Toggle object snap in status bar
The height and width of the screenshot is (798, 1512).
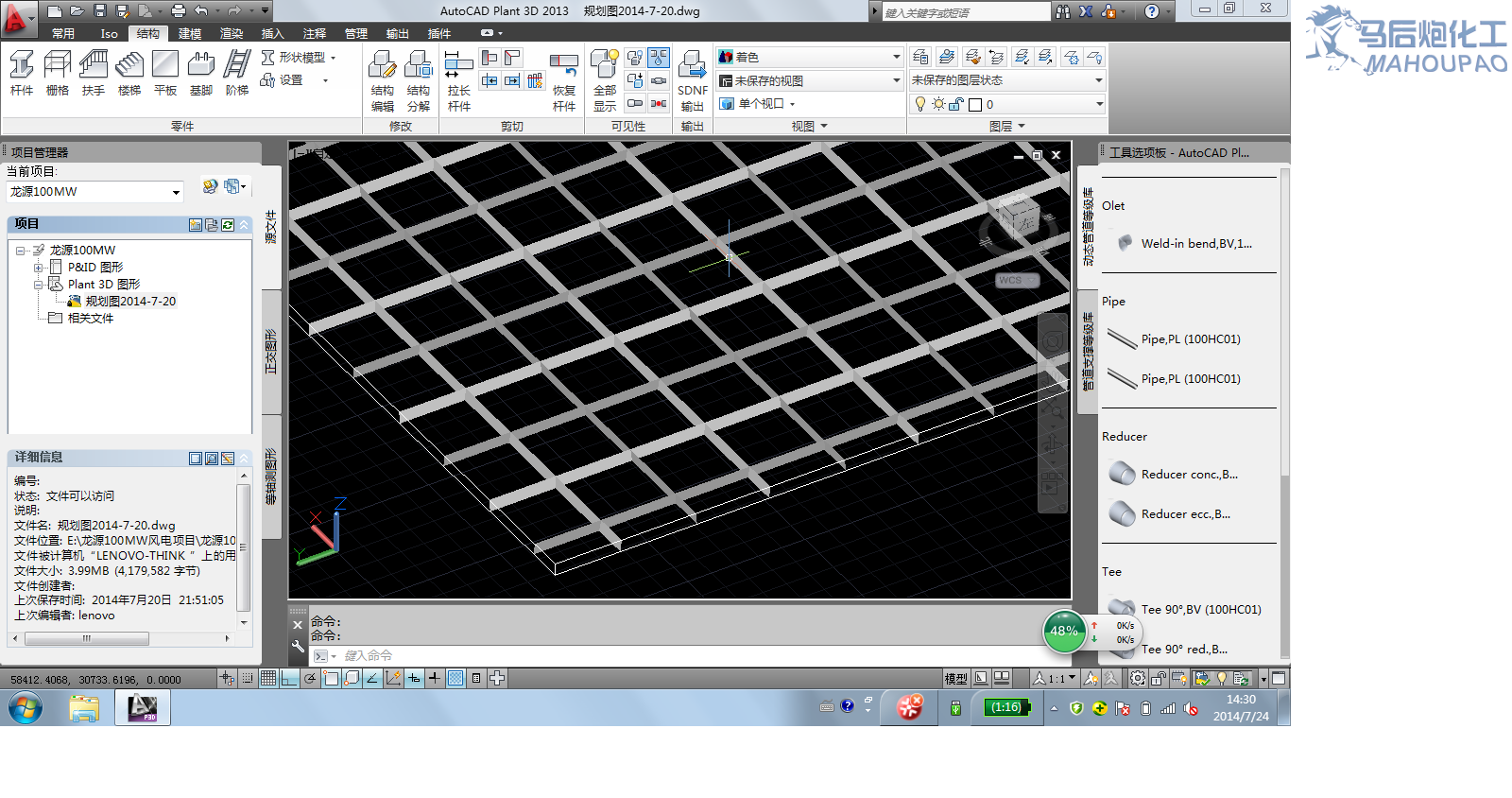click(331, 678)
